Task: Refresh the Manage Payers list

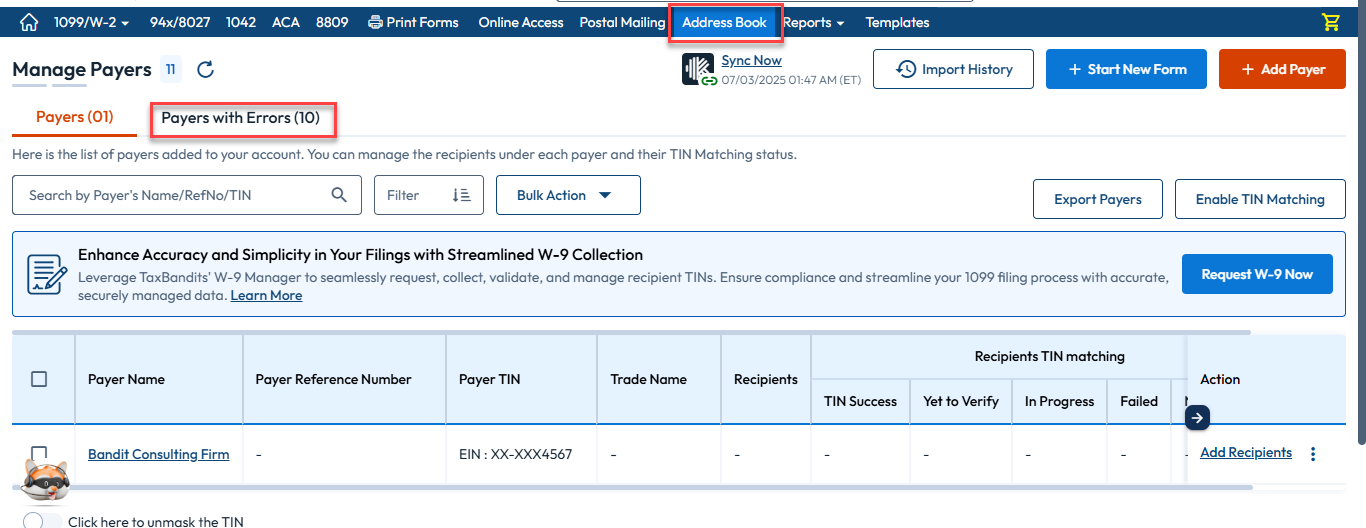Action: click(x=205, y=69)
